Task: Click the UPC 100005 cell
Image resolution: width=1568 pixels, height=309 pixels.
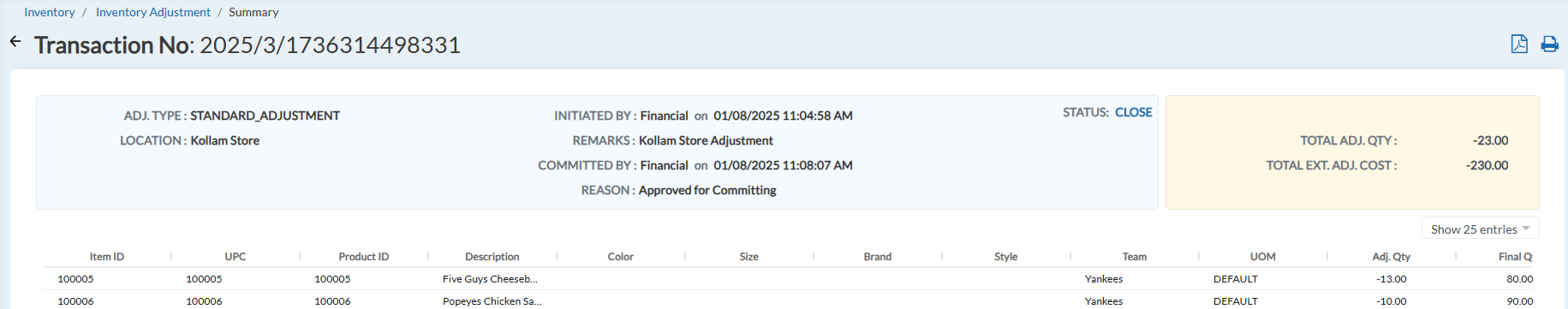Action: click(x=204, y=279)
